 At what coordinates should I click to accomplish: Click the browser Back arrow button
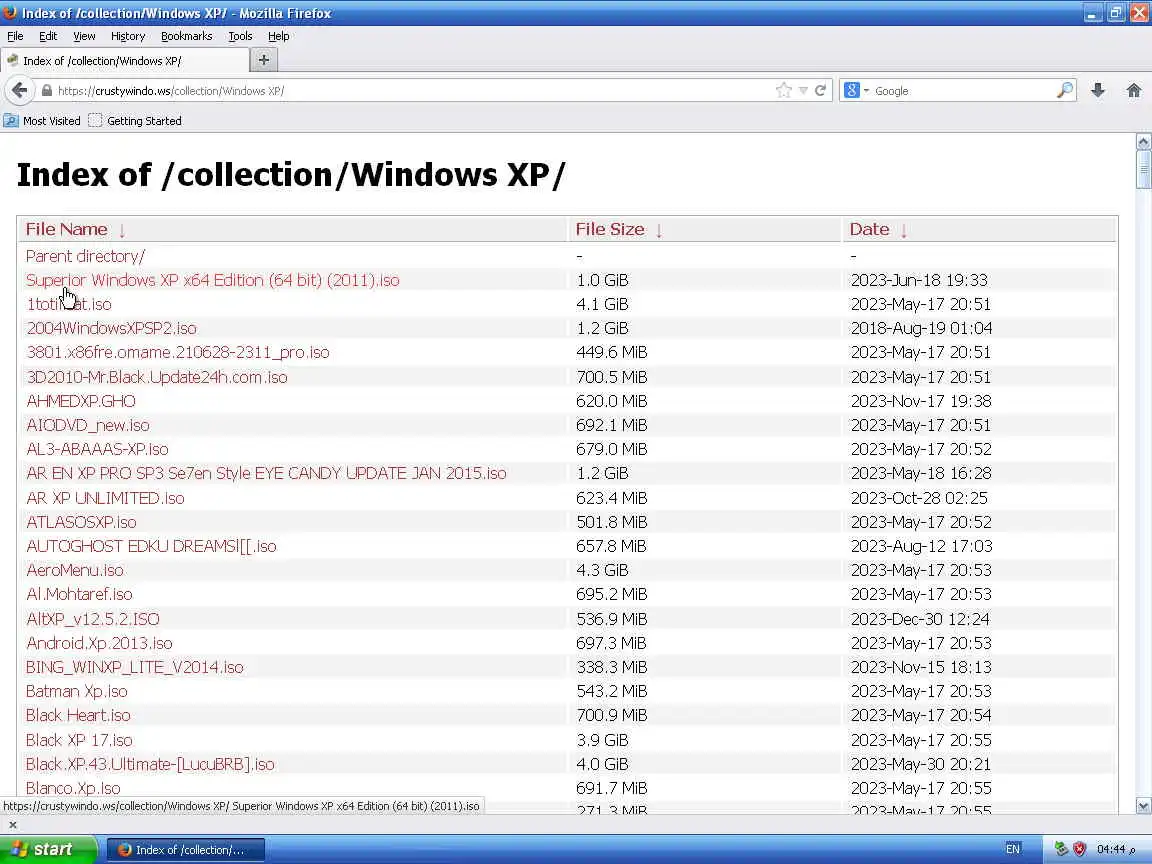(x=20, y=90)
